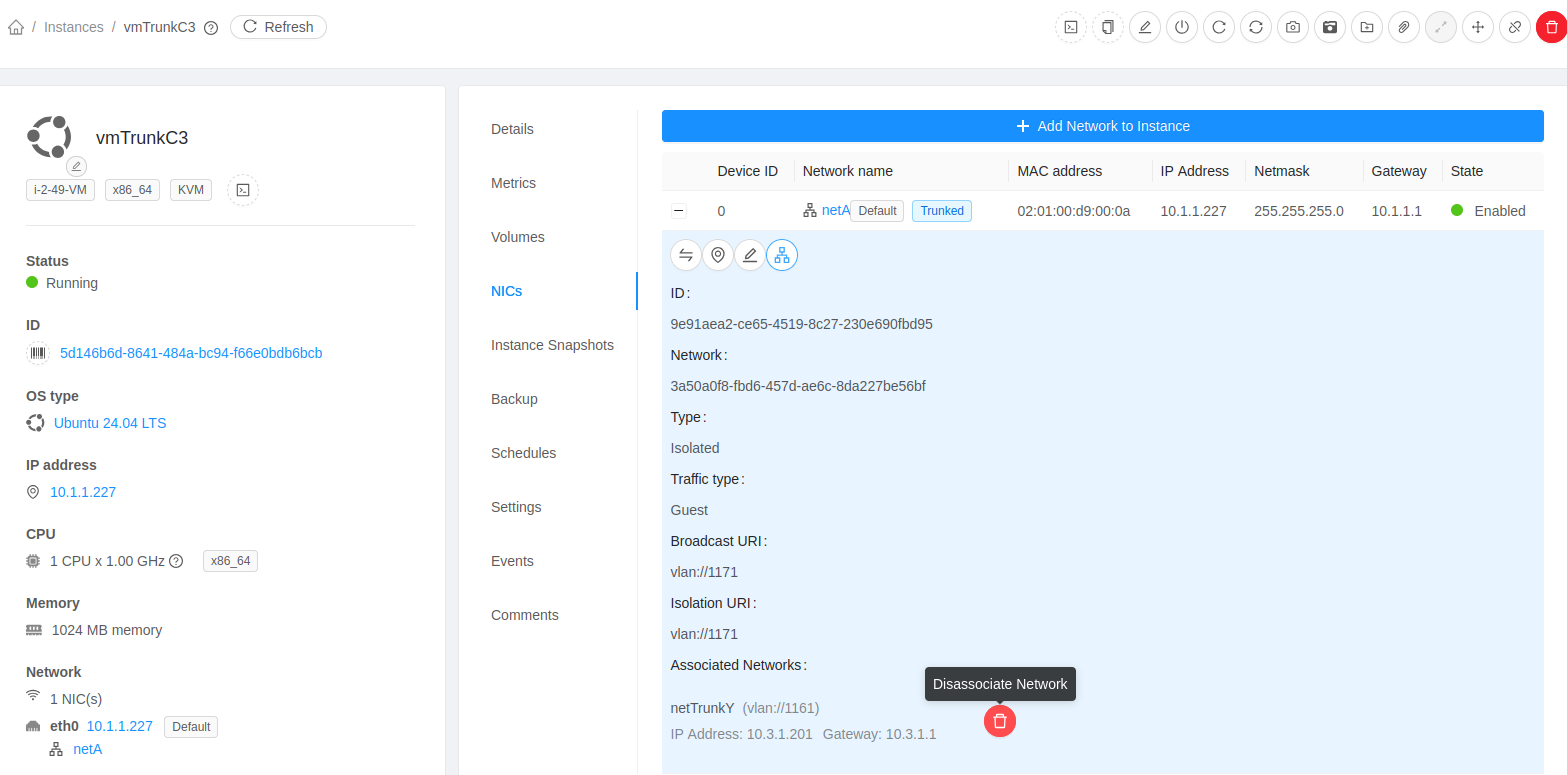Viewport: 1567px width, 775px height.
Task: Click the migrate instance cross-arrows icon
Action: click(1478, 27)
